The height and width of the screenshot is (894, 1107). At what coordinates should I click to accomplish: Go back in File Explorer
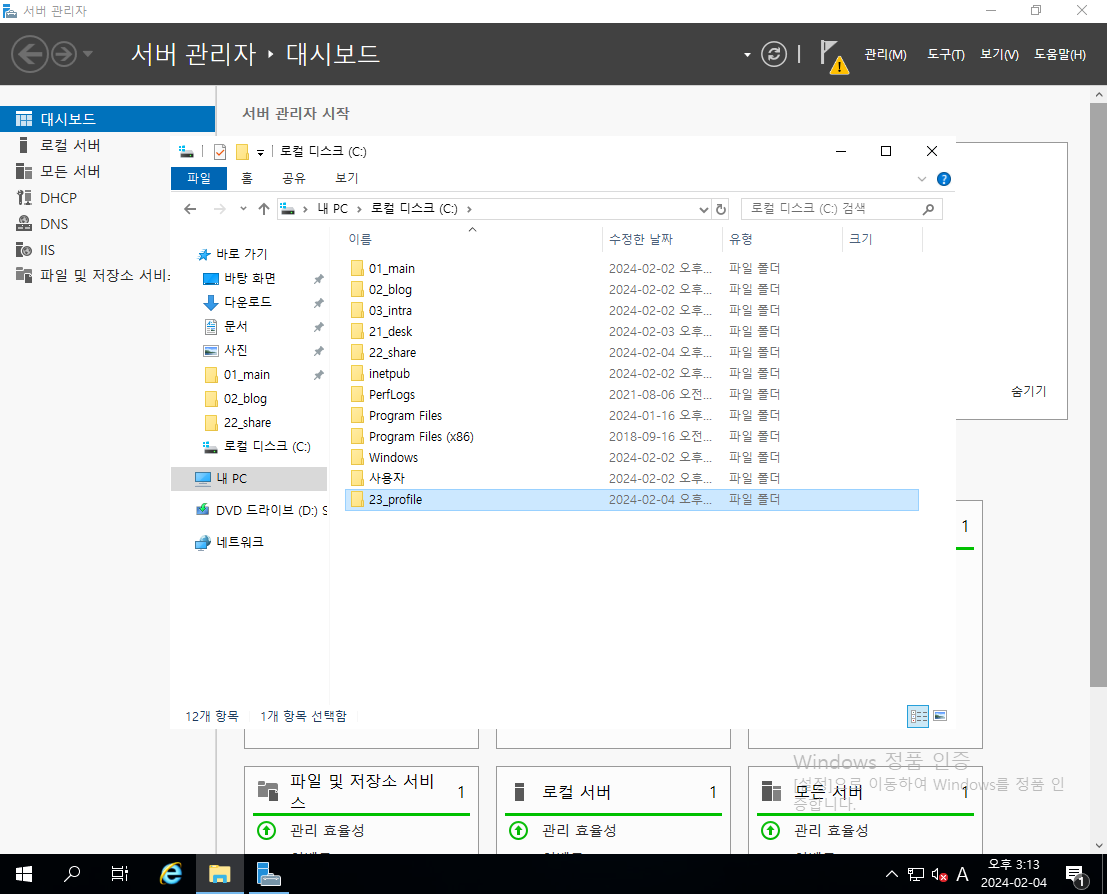(x=190, y=209)
